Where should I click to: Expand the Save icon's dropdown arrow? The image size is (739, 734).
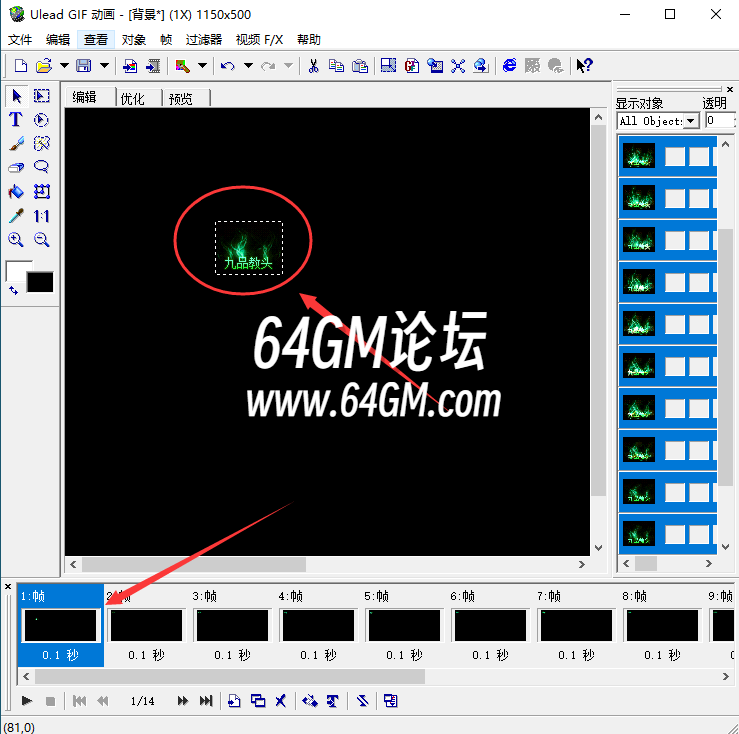coord(105,66)
